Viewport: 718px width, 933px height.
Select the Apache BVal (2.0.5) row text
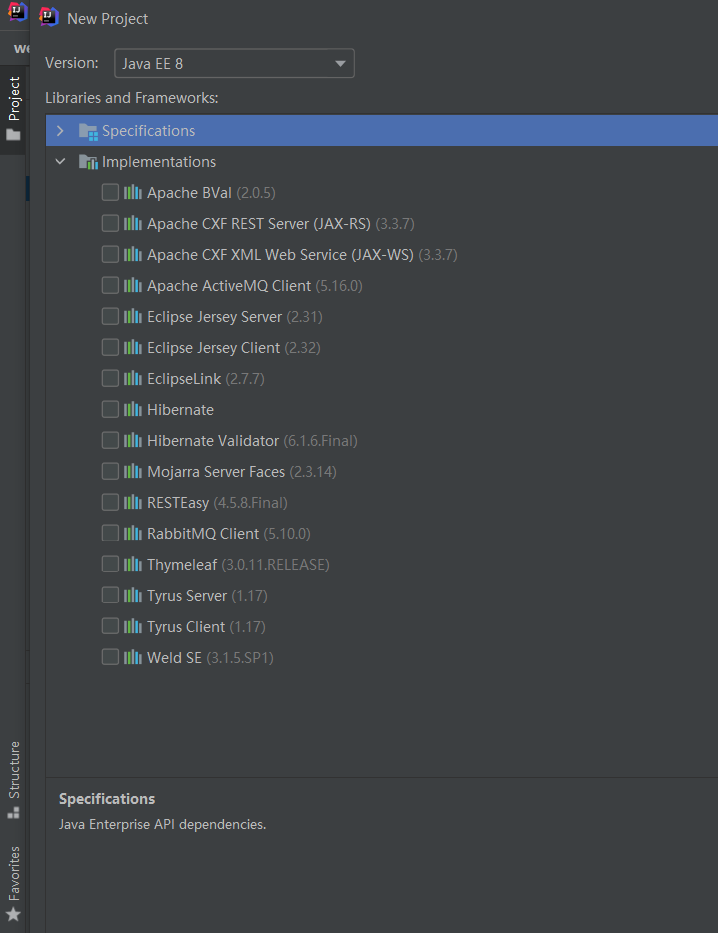pyautogui.click(x=211, y=193)
